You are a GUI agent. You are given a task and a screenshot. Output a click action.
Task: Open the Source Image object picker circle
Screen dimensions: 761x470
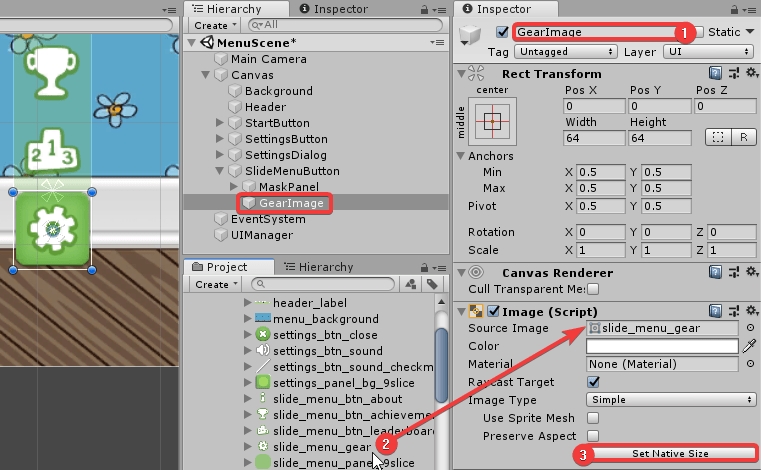click(x=750, y=328)
